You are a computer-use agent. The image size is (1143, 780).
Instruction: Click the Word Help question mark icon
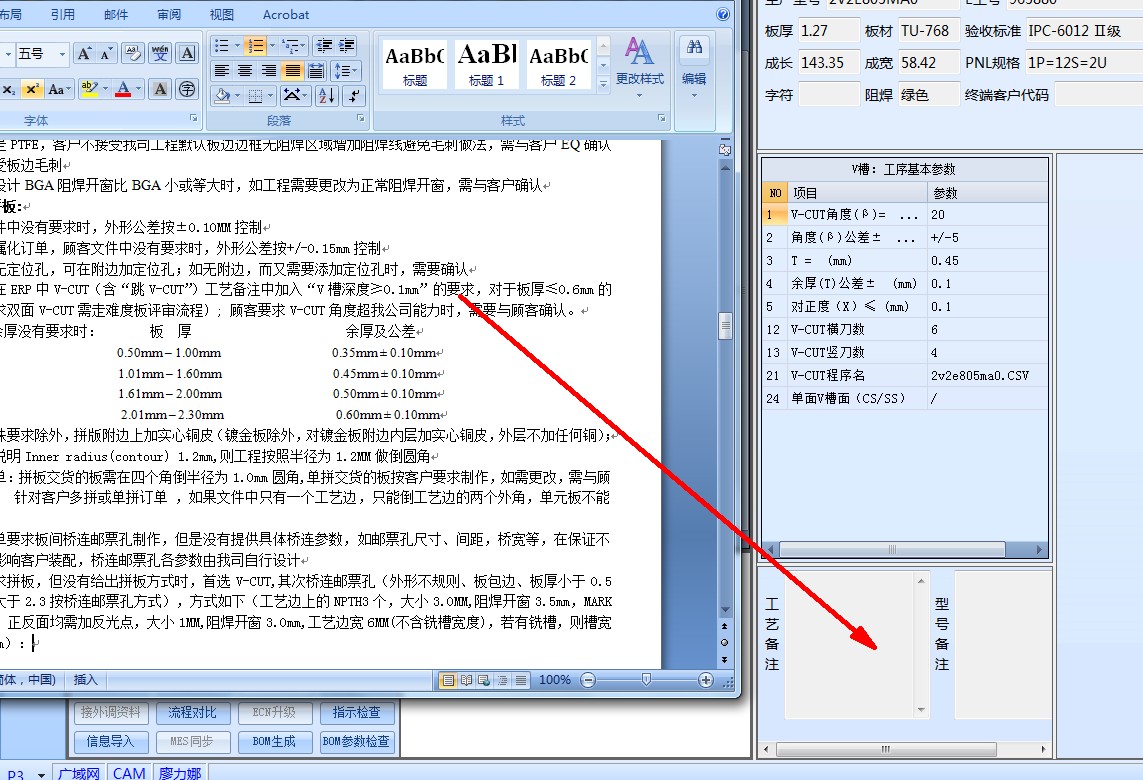[x=723, y=14]
